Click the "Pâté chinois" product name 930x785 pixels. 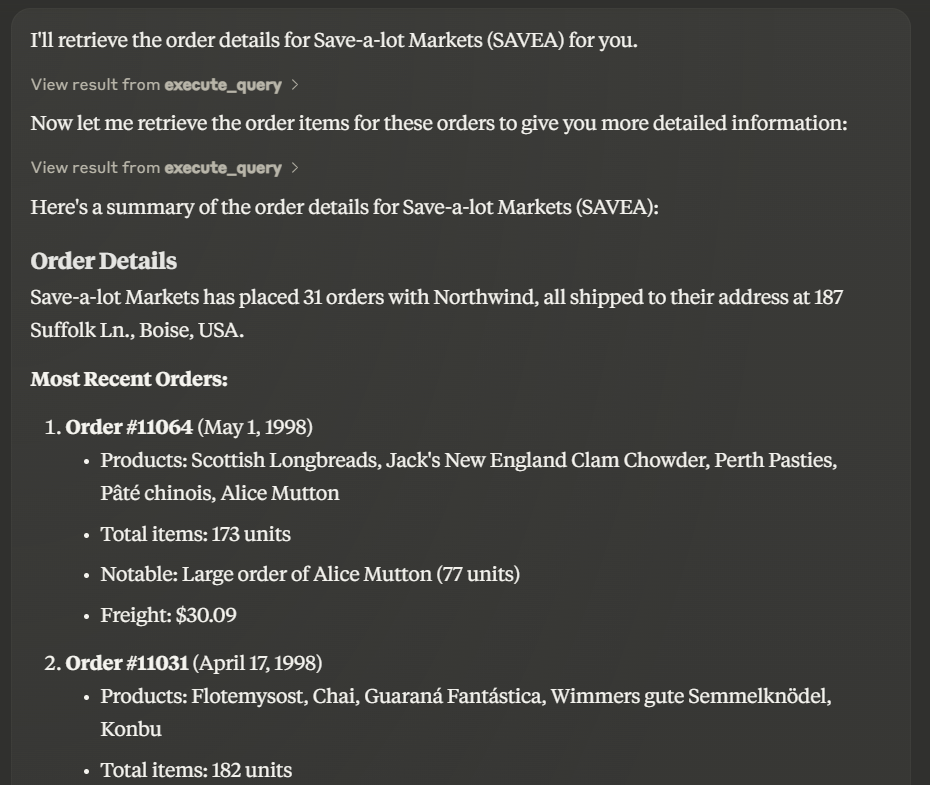[157, 493]
